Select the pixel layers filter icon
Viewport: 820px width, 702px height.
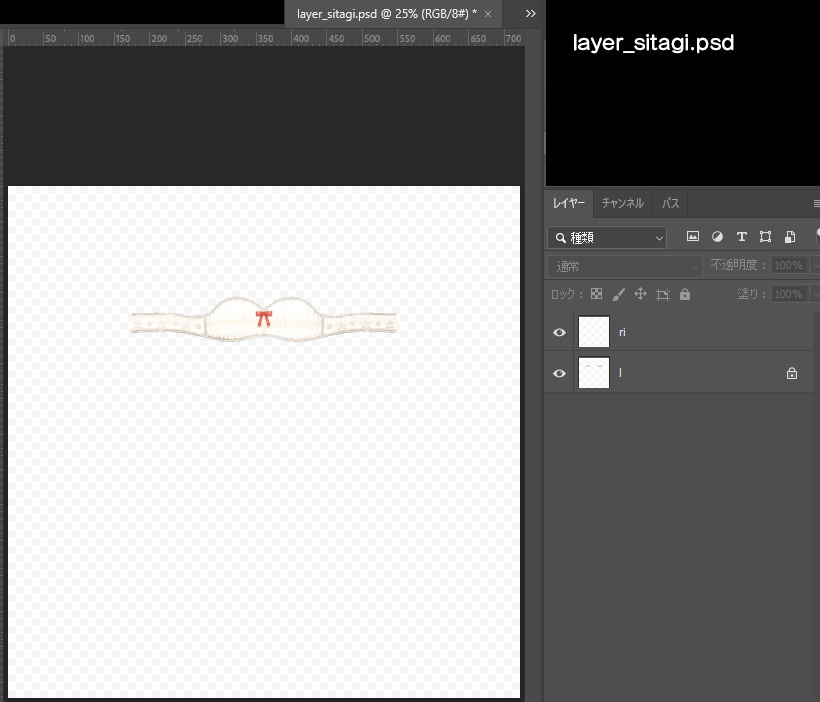click(693, 237)
